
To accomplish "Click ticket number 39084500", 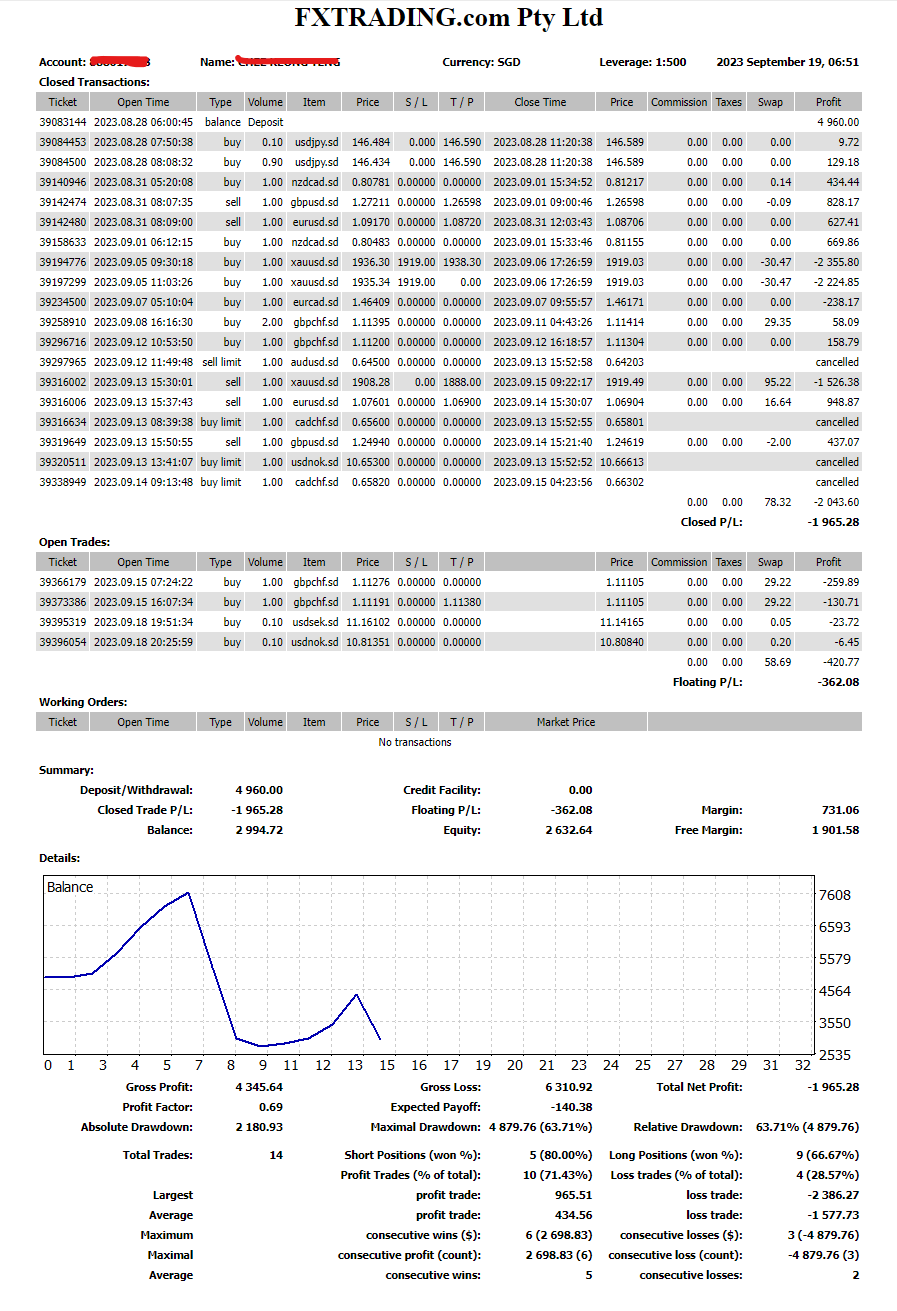I will click(62, 162).
